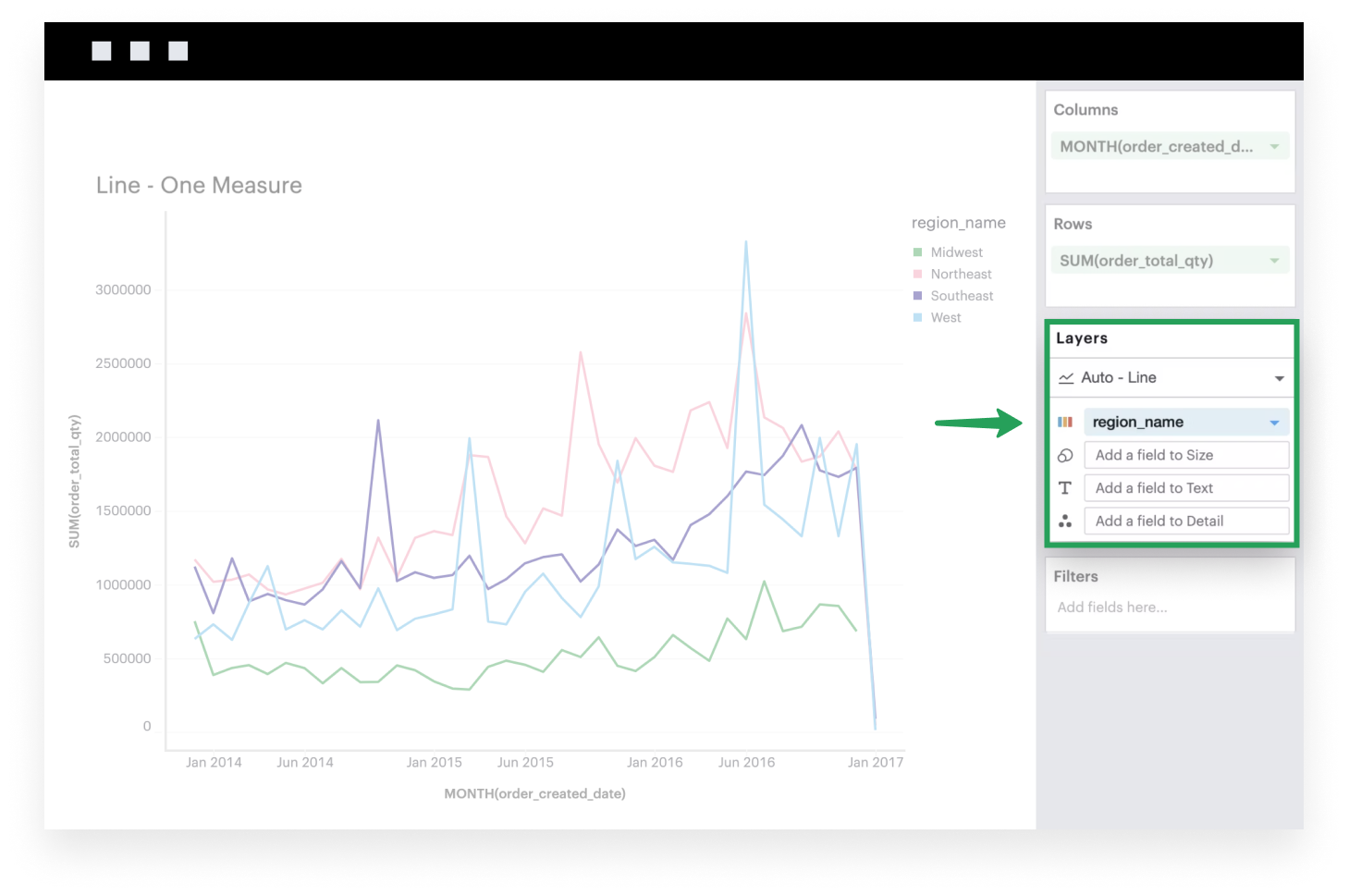This screenshot has width=1349, height=896.
Task: Click the second white square in title bar
Action: pyautogui.click(x=140, y=51)
